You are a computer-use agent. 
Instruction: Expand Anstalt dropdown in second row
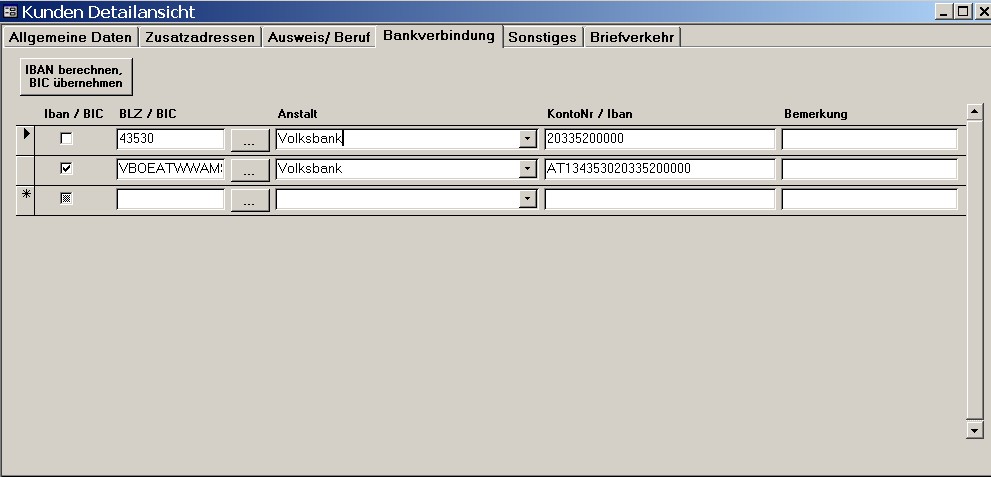tap(528, 170)
